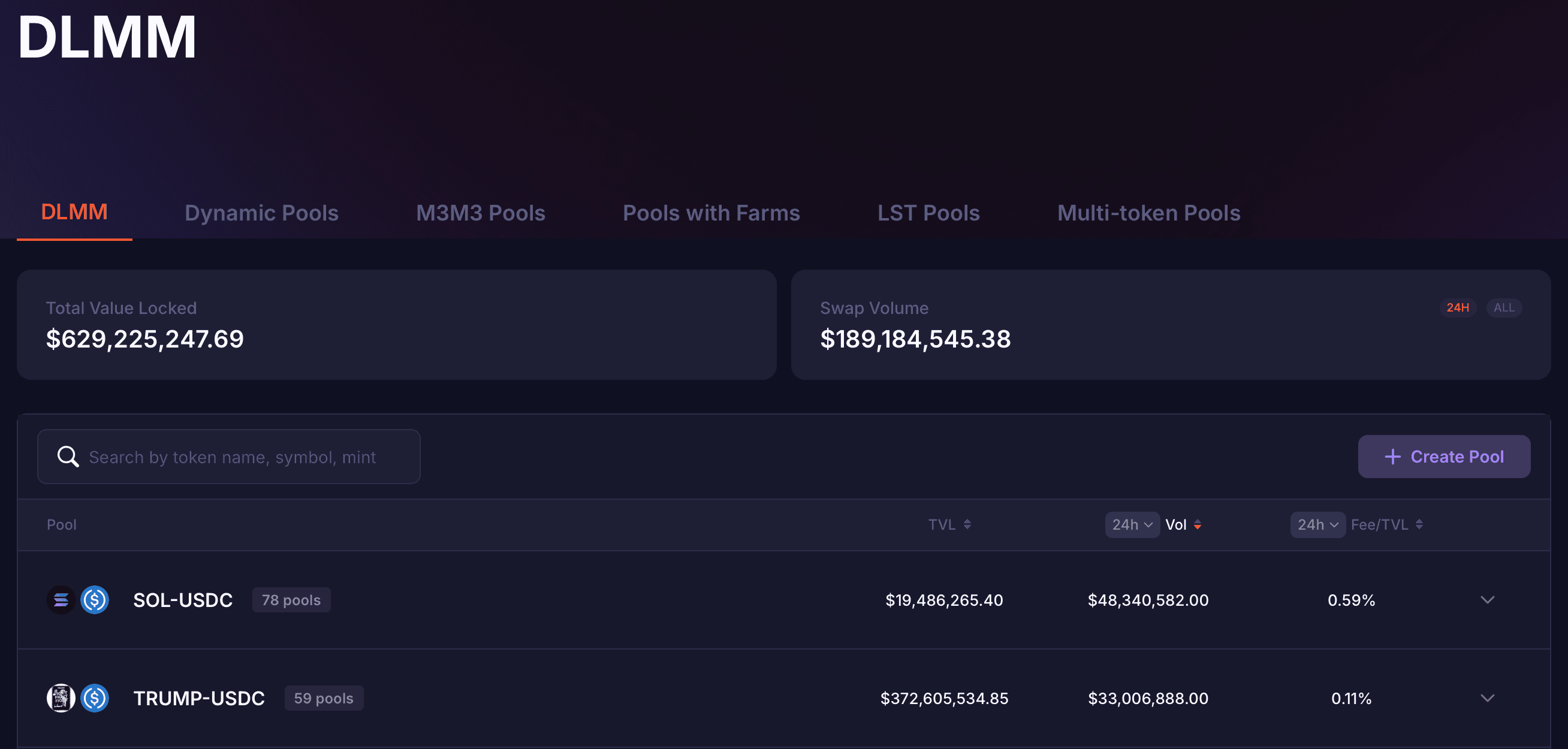
Task: Click the SOL token icon
Action: pyautogui.click(x=61, y=600)
